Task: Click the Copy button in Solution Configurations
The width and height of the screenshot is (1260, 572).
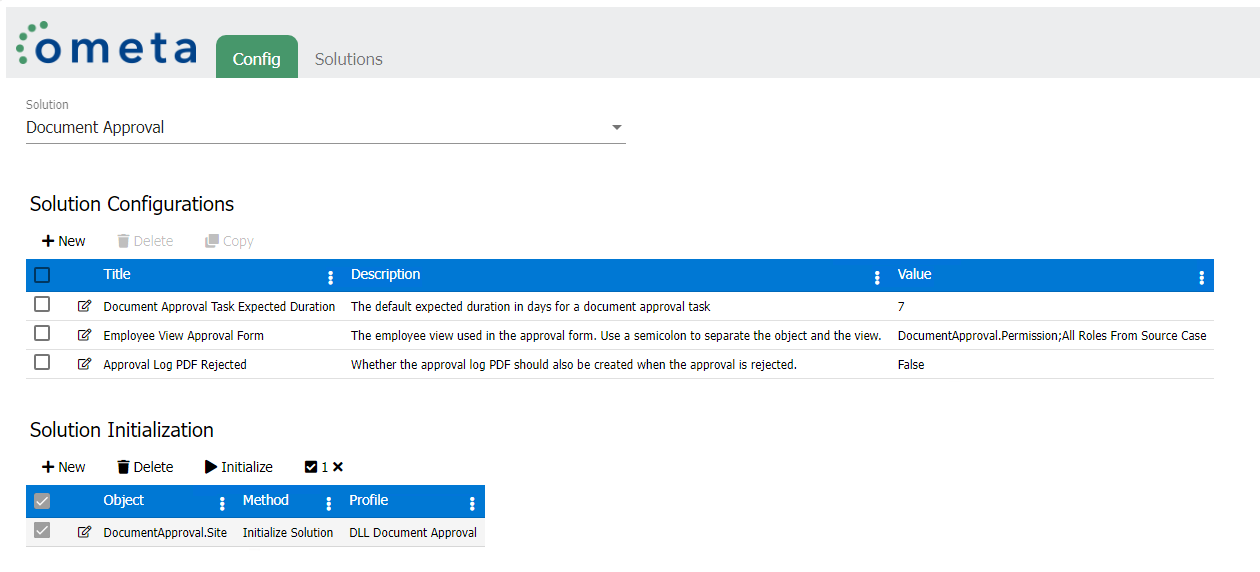Action: [229, 241]
